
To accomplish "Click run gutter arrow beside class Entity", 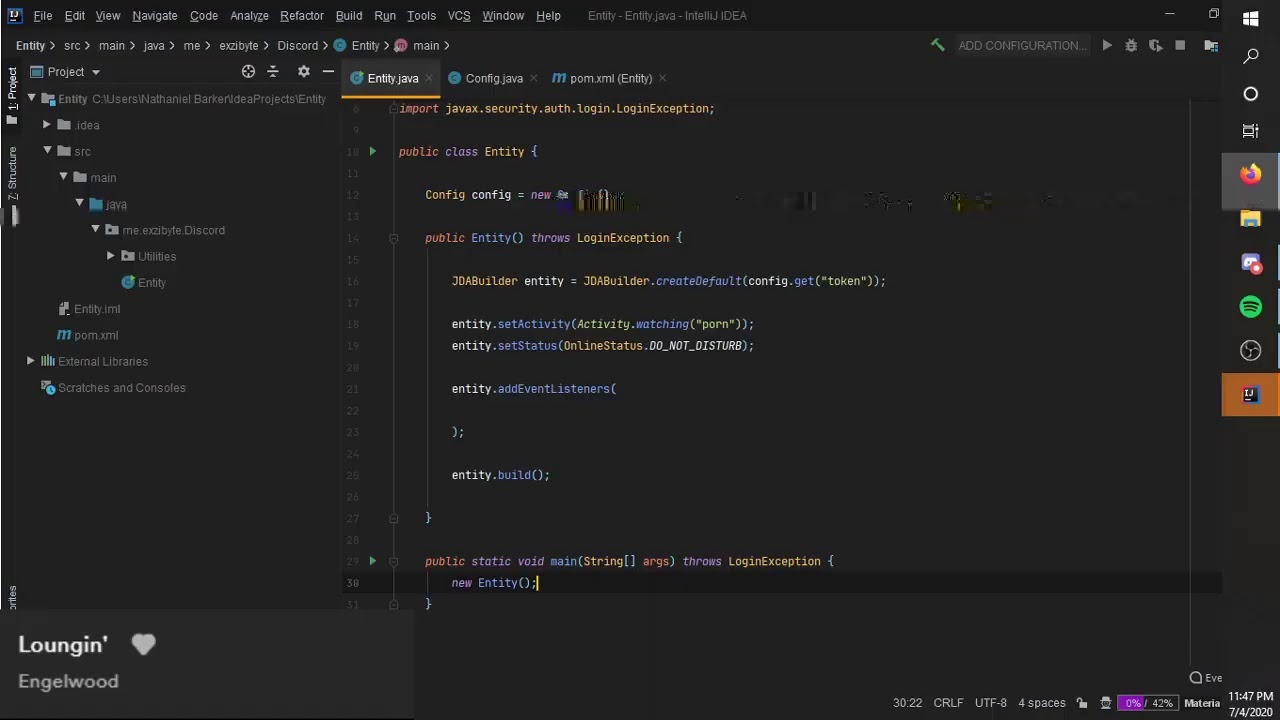I will click(x=372, y=151).
